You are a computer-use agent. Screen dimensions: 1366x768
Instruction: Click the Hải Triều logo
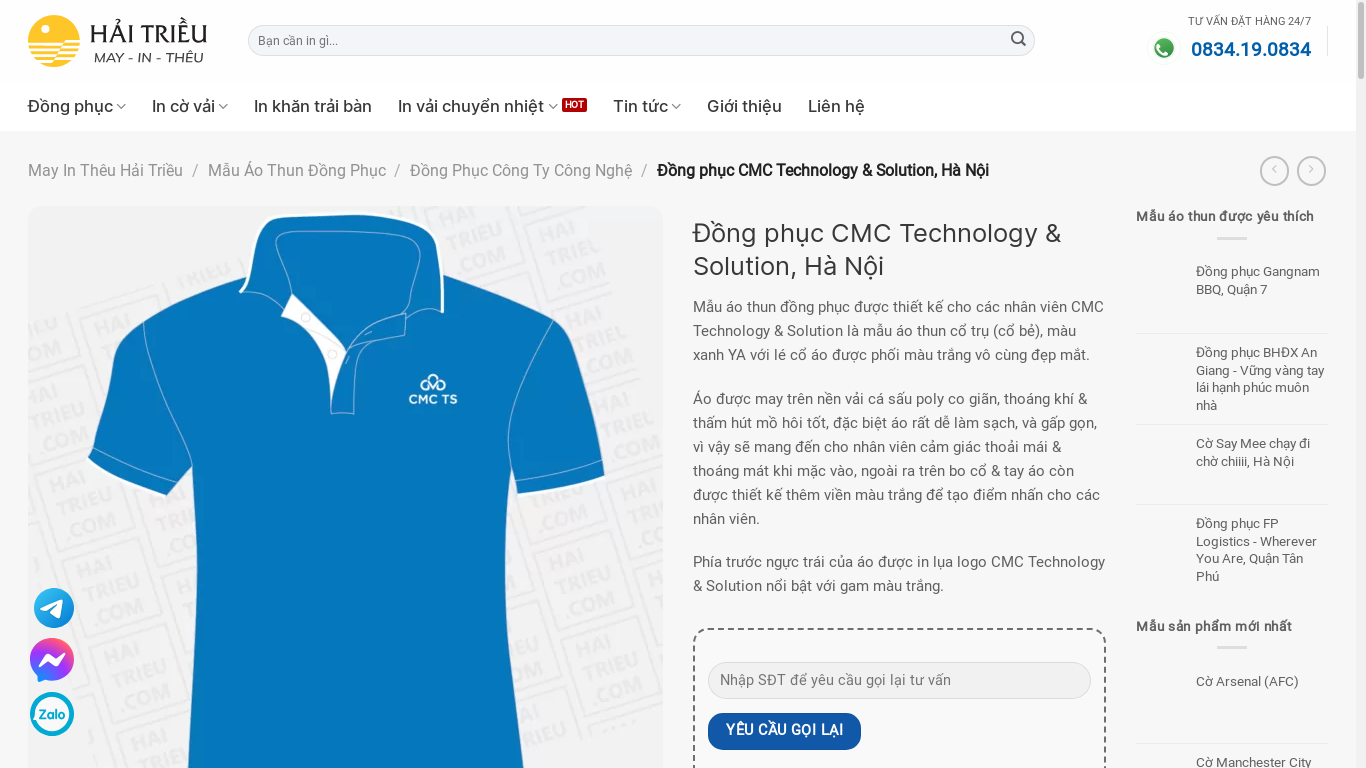point(118,41)
